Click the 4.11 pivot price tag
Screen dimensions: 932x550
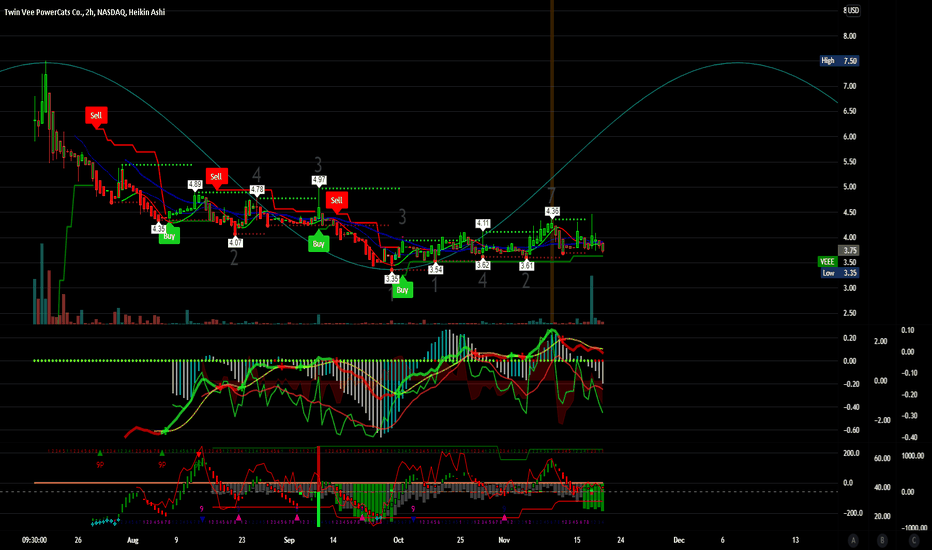point(483,224)
